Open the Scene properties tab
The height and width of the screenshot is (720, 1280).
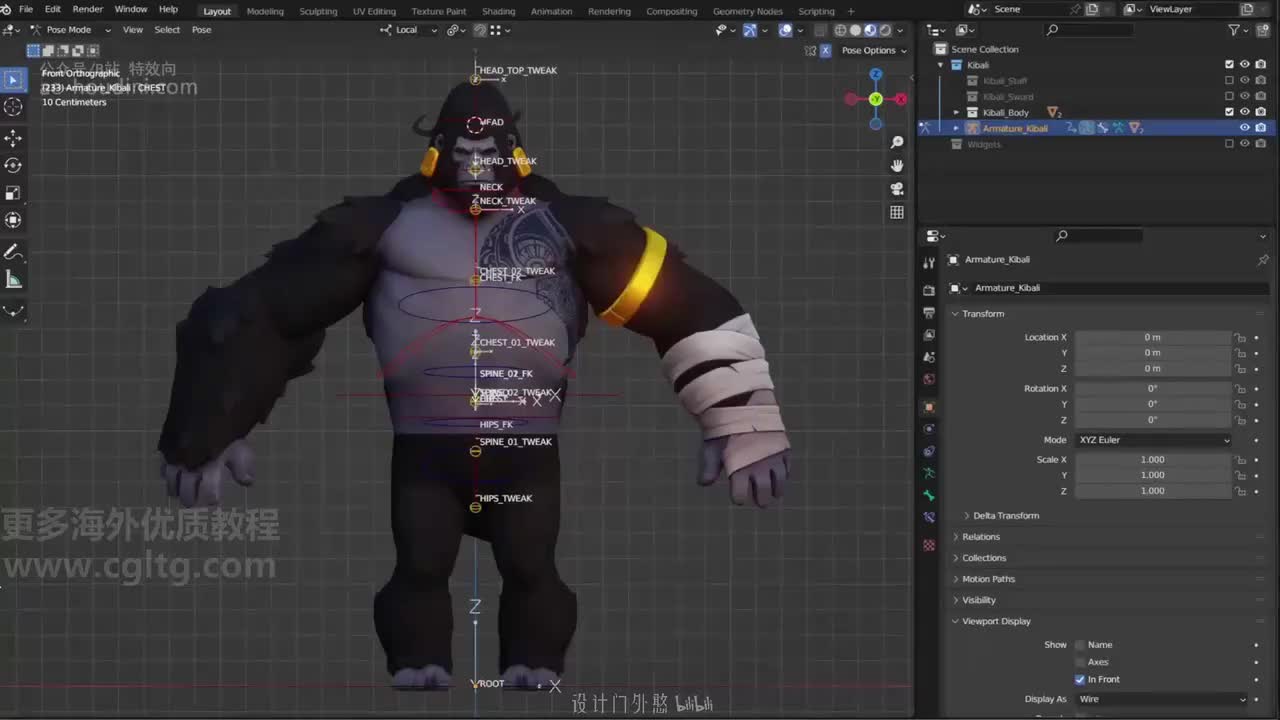coord(929,357)
